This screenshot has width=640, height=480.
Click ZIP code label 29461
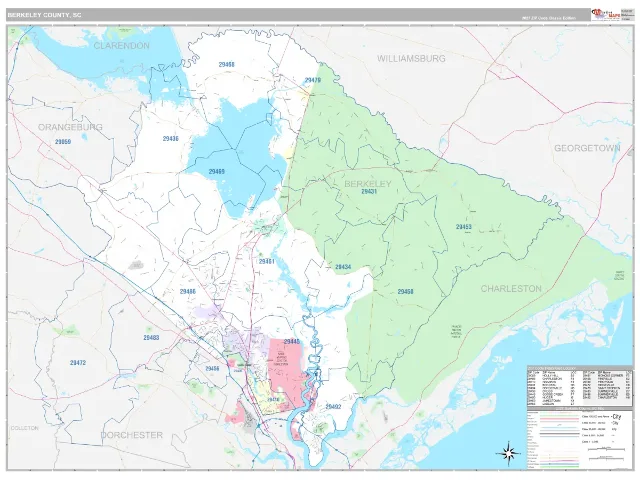click(267, 262)
